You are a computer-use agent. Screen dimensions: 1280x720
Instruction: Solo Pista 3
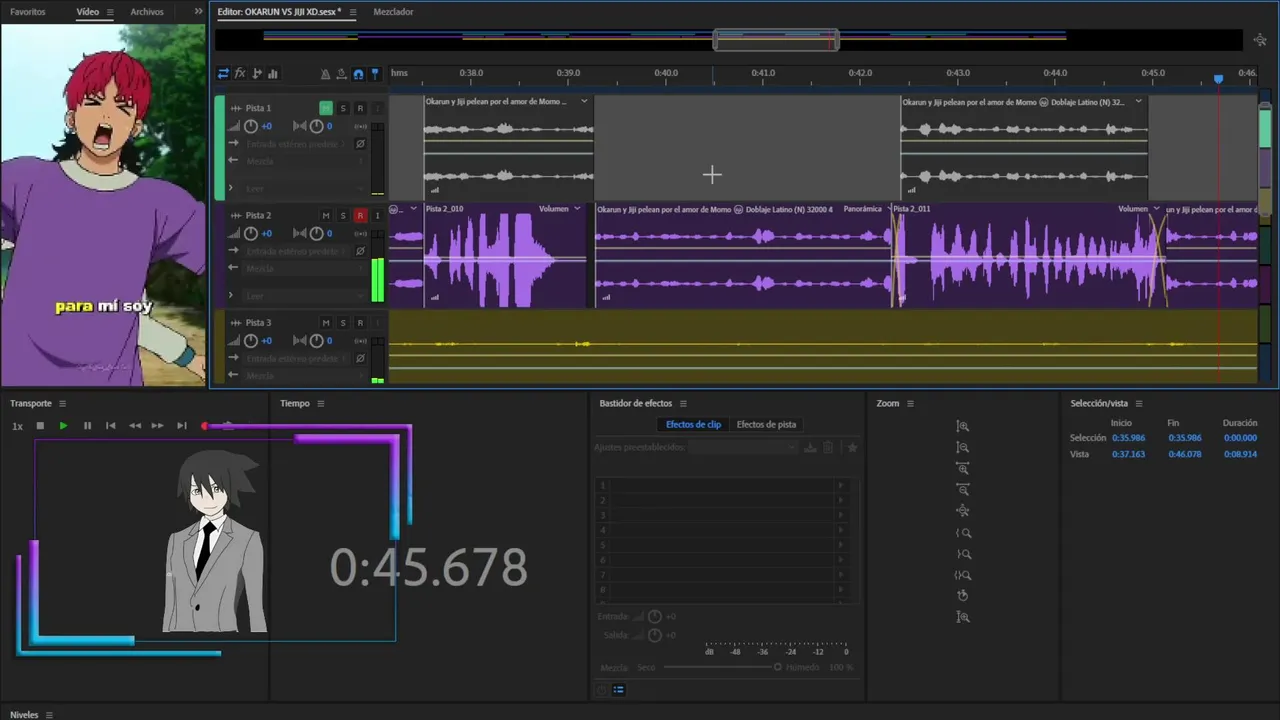[343, 322]
